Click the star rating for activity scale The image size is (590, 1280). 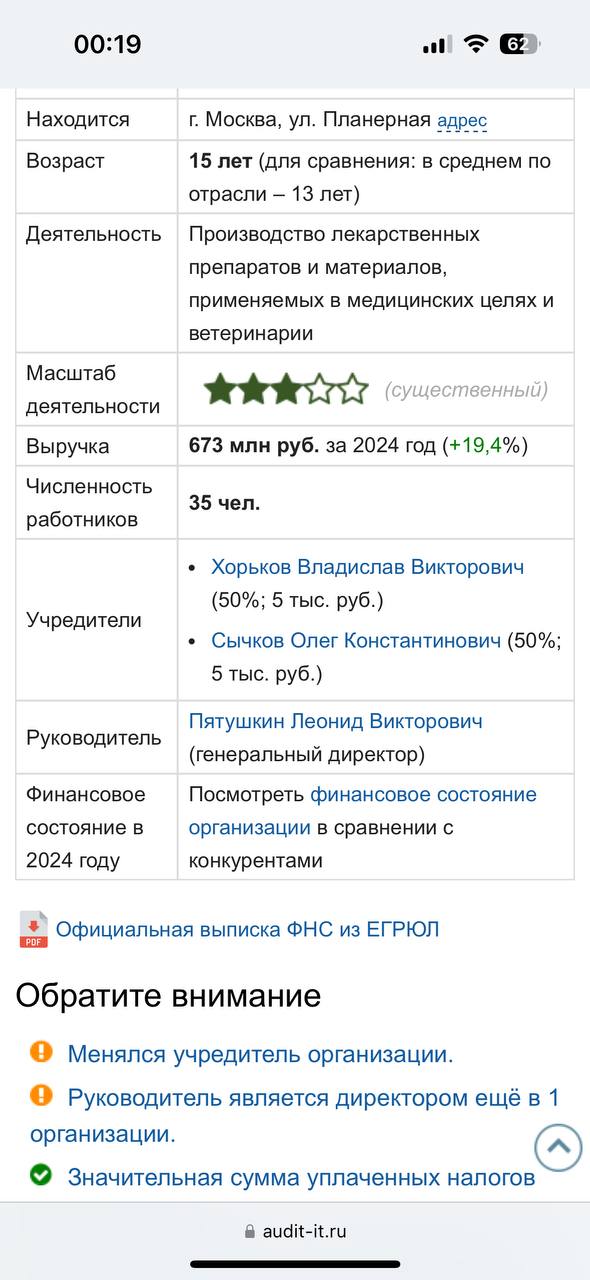pos(286,389)
